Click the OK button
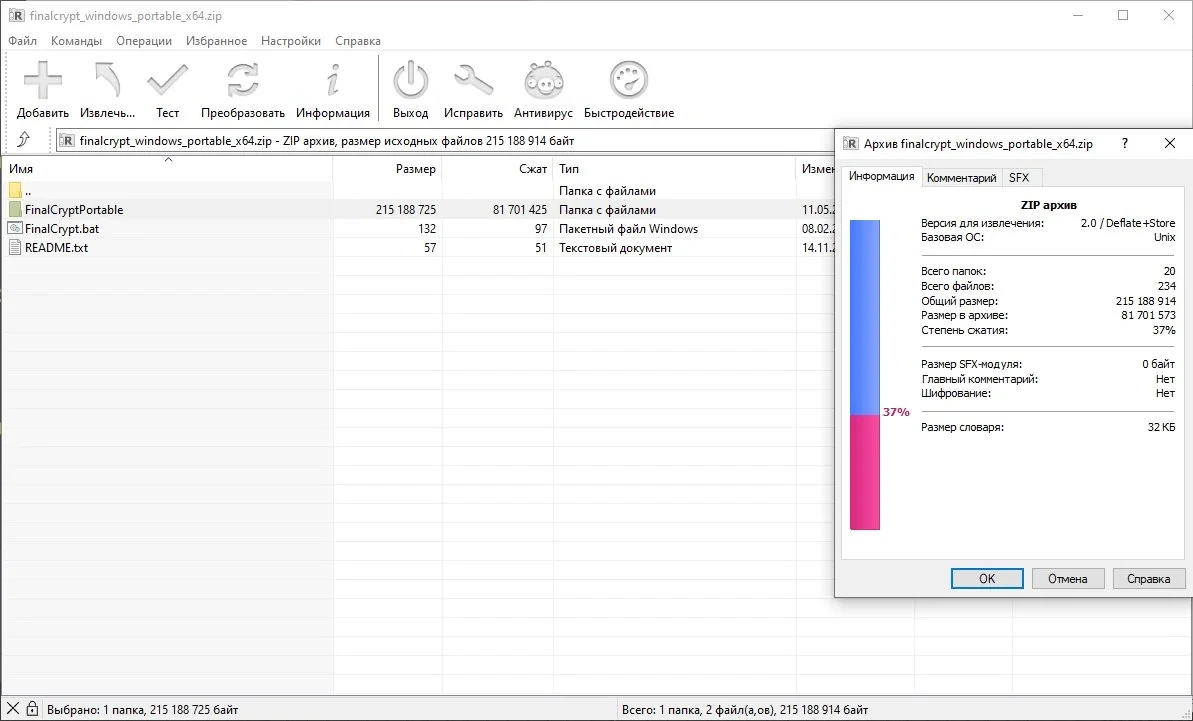 [x=987, y=579]
